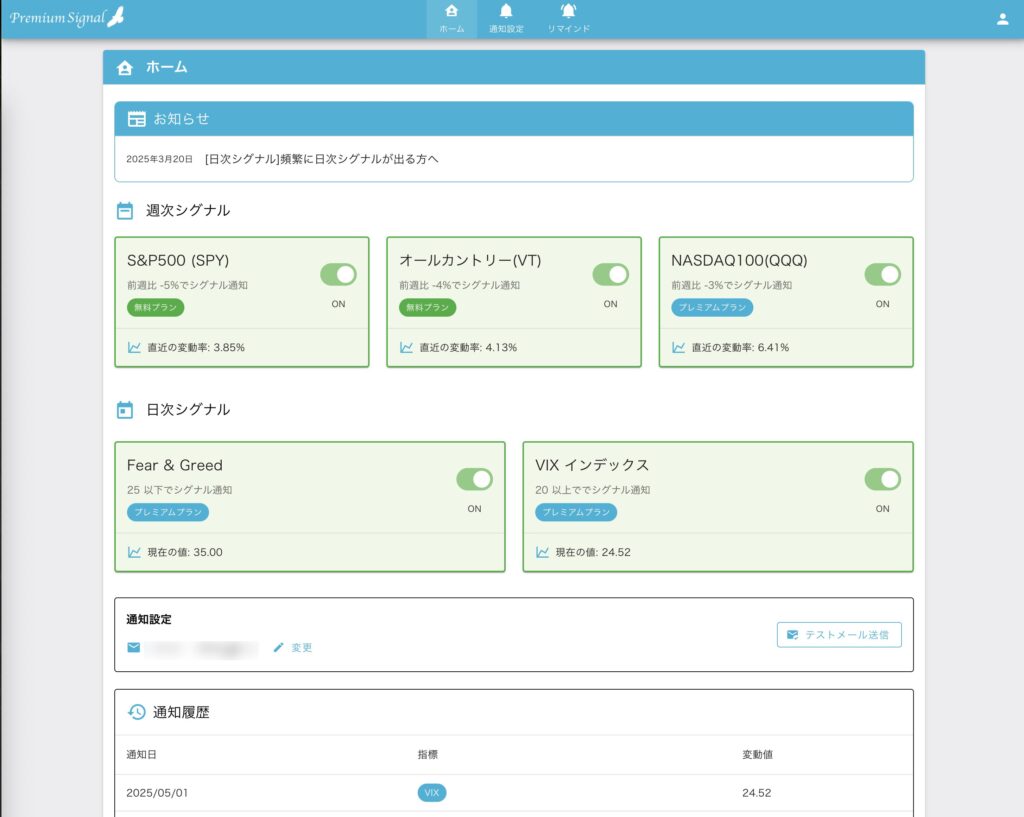Viewport: 1024px width, 817px height.
Task: Click the VIX tag in history row
Action: 432,793
